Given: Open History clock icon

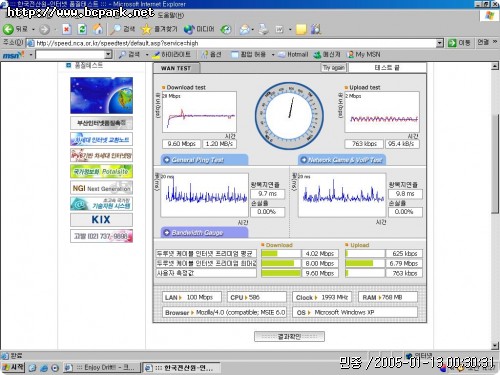Looking at the screenshot, I should (226, 30).
